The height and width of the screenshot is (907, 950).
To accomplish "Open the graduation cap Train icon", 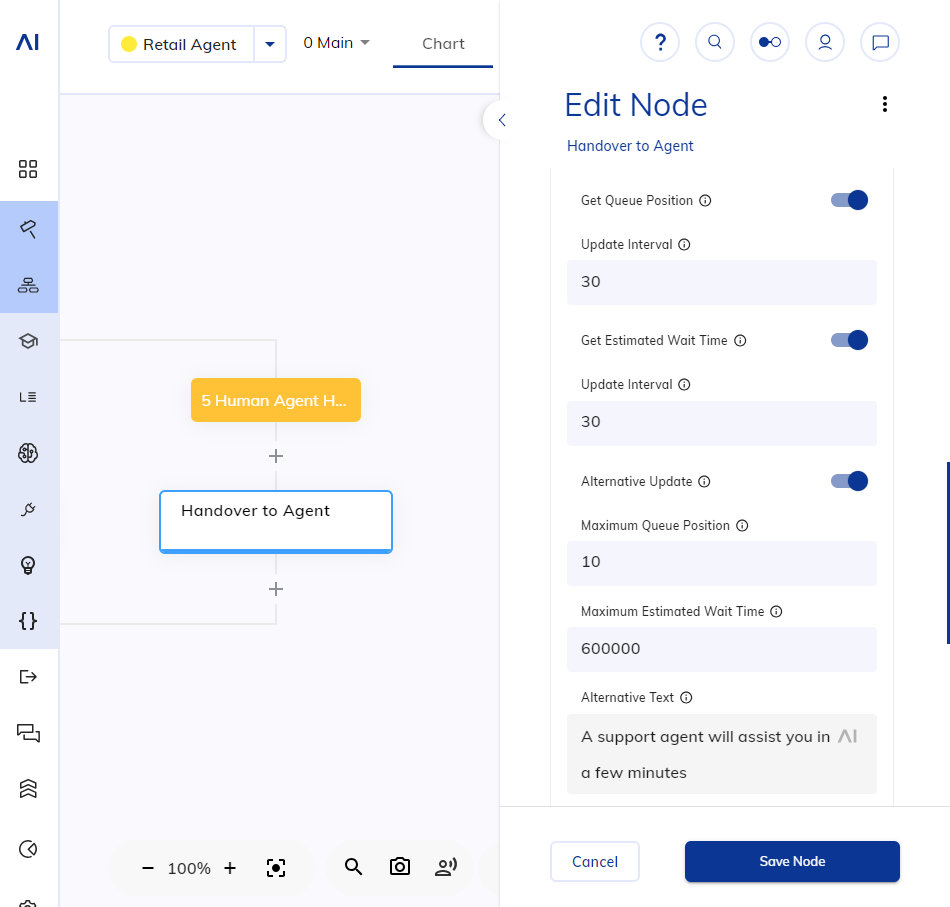I will pyautogui.click(x=28, y=341).
